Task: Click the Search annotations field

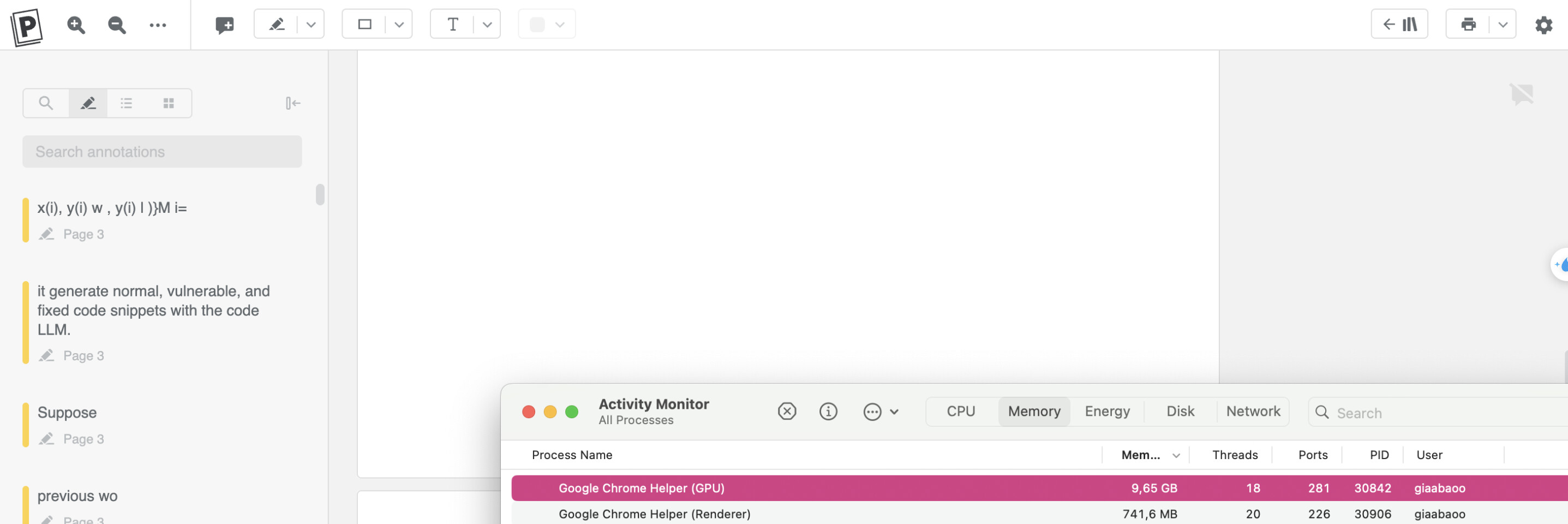Action: pos(162,152)
